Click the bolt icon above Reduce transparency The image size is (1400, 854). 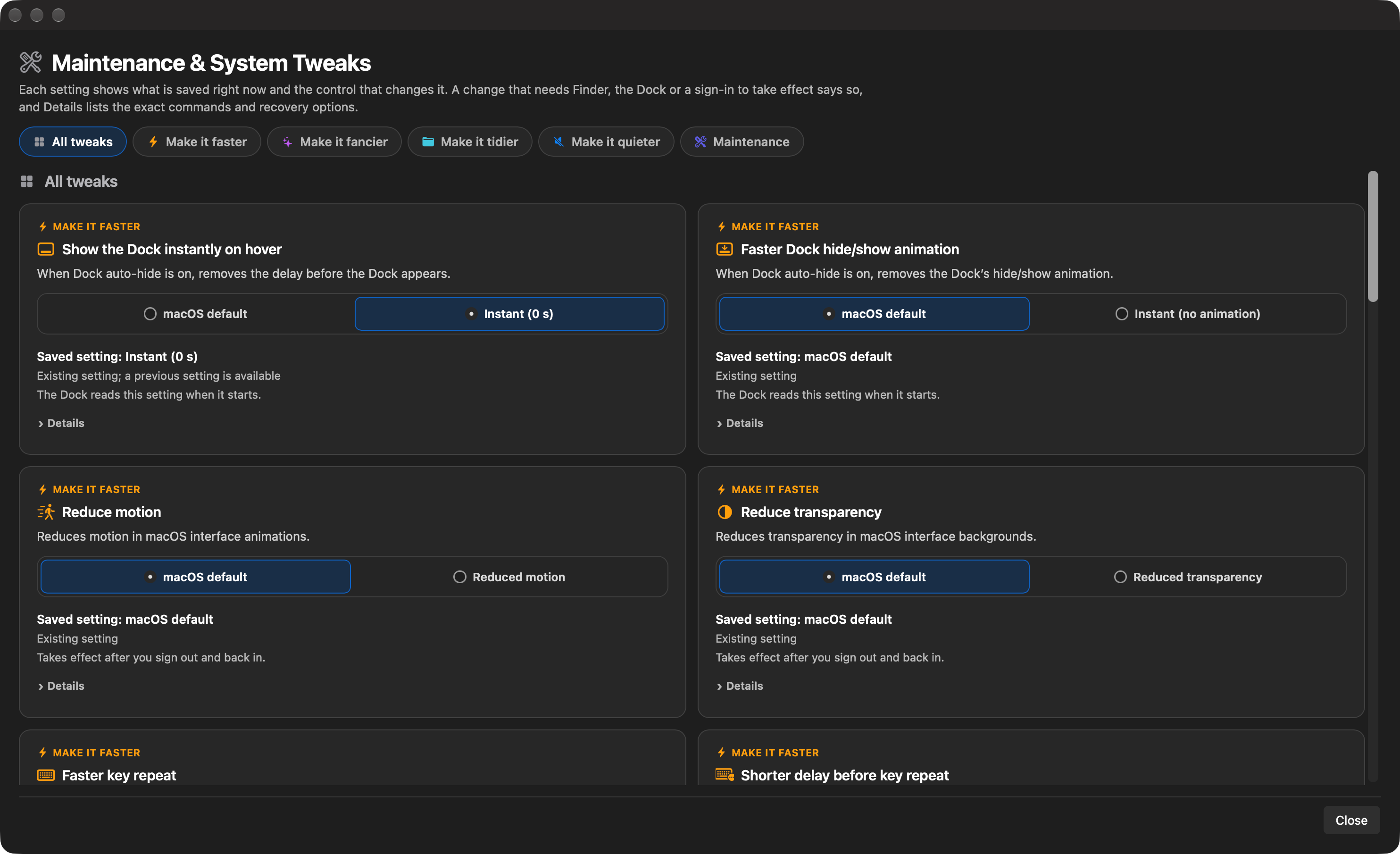(722, 489)
